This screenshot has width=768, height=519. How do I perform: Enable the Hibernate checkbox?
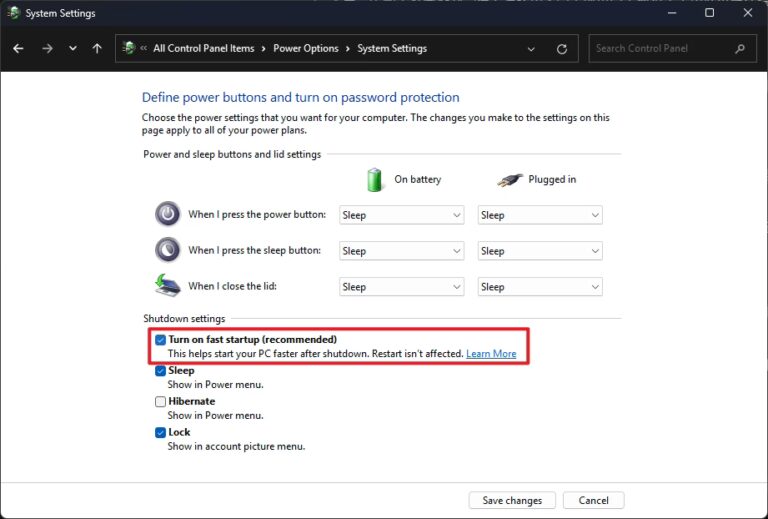click(x=160, y=401)
